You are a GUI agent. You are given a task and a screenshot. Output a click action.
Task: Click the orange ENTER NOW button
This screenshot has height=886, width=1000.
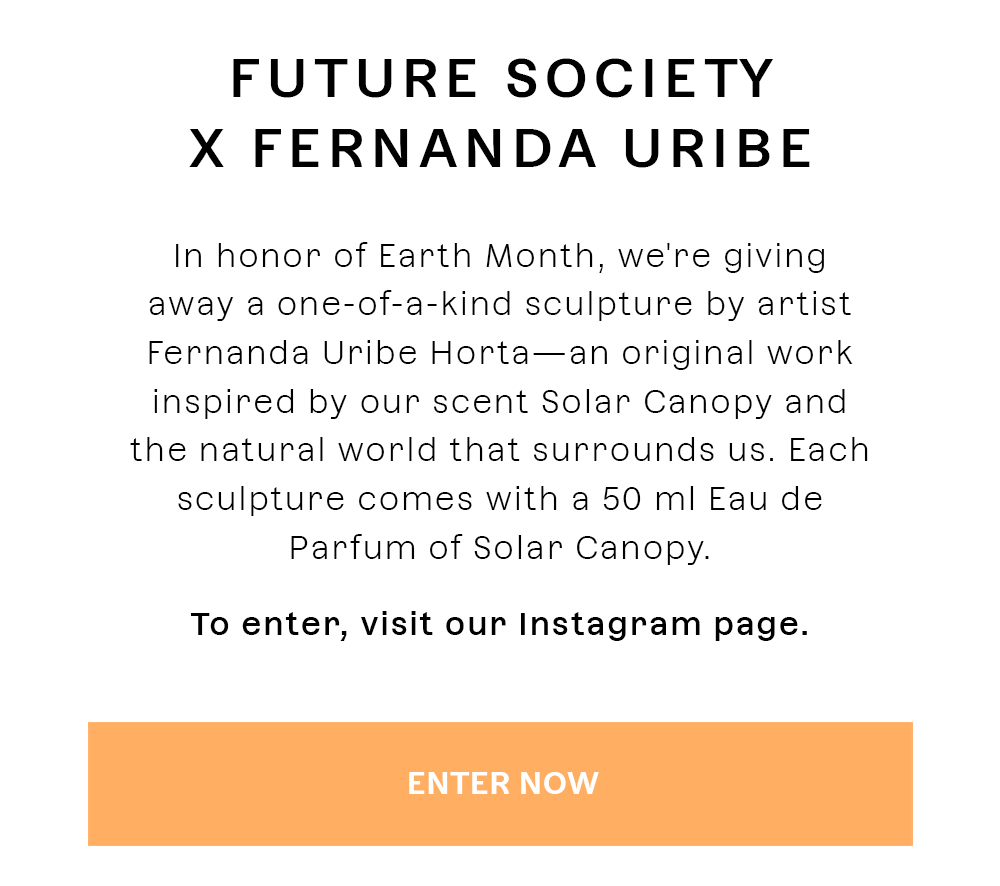pyautogui.click(x=500, y=784)
